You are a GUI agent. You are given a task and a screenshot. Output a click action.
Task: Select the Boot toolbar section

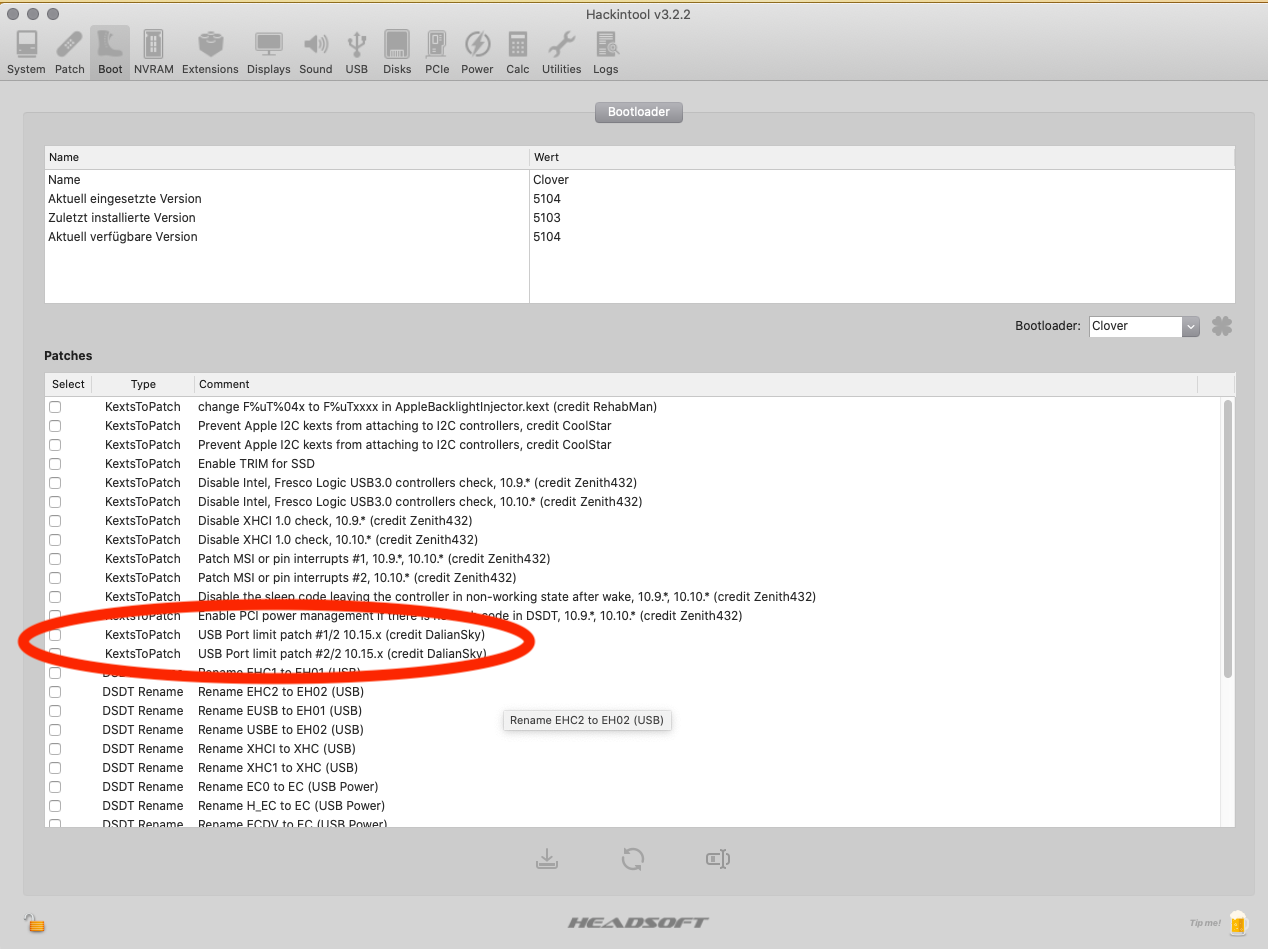(110, 53)
